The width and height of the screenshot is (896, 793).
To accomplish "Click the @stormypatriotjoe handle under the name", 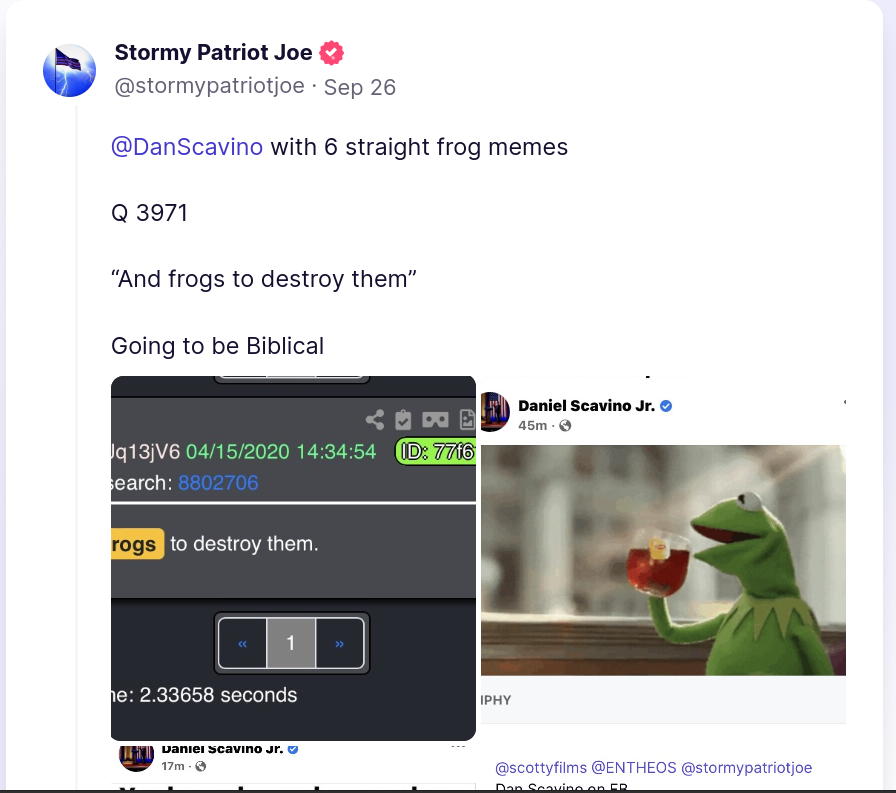I will click(x=209, y=86).
